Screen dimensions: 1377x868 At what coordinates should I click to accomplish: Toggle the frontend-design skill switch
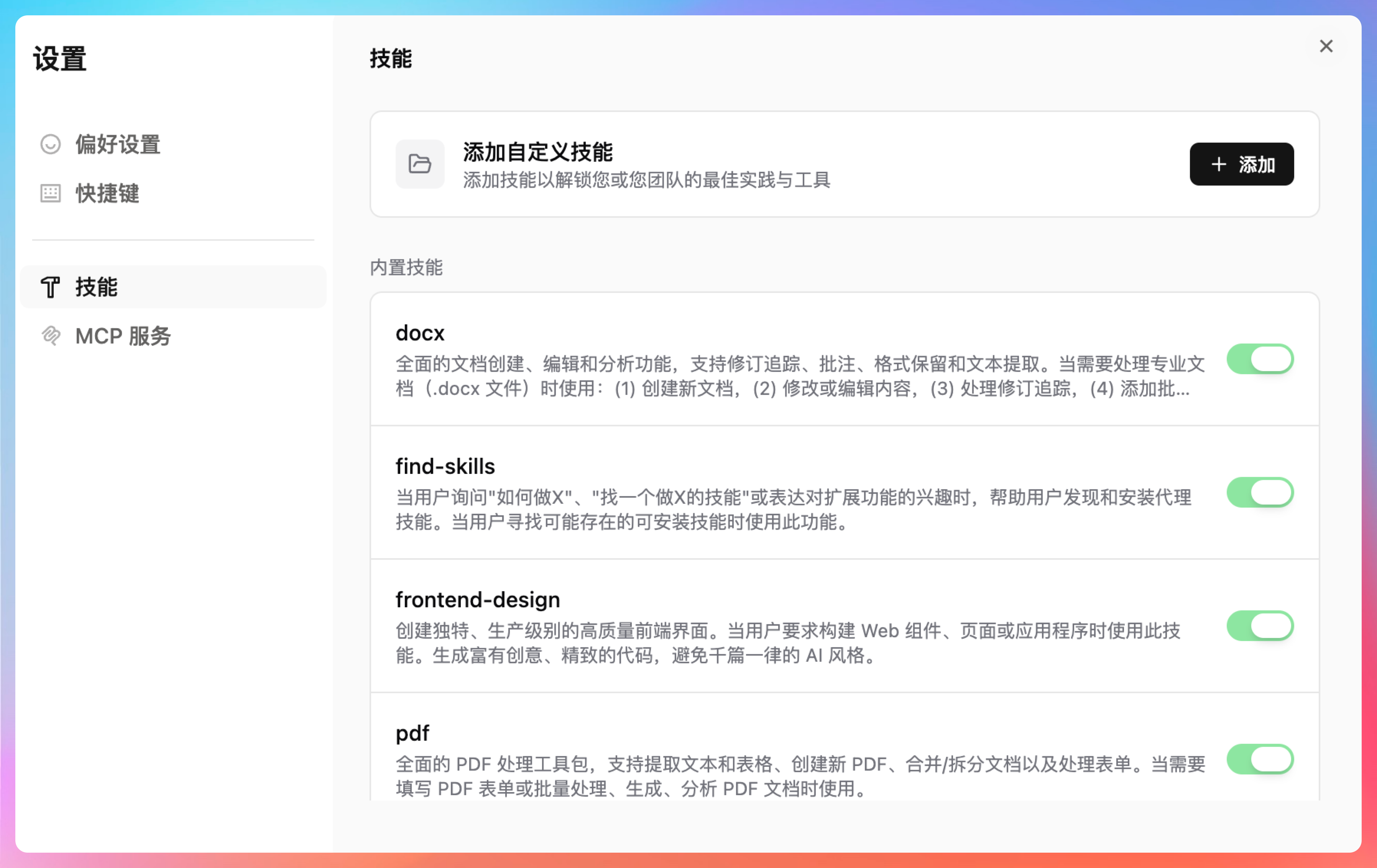[1260, 626]
